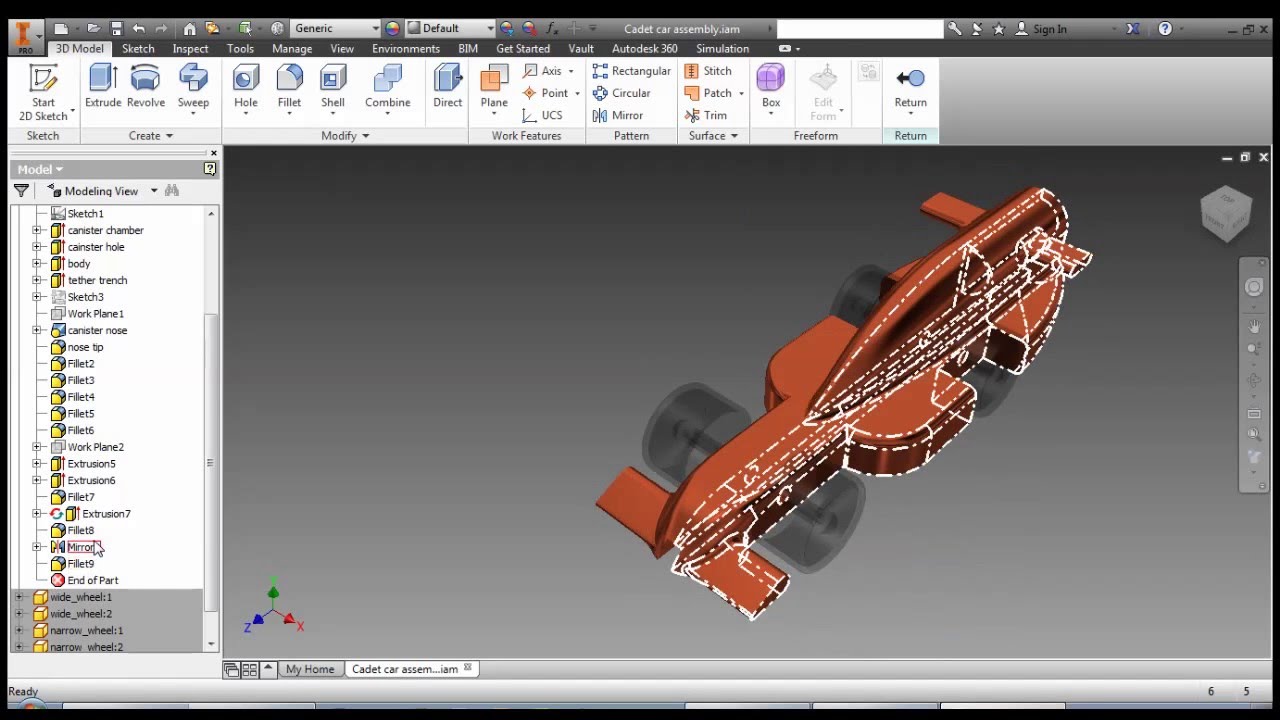Viewport: 1280px width, 720px height.
Task: Create a UCS
Action: point(543,115)
